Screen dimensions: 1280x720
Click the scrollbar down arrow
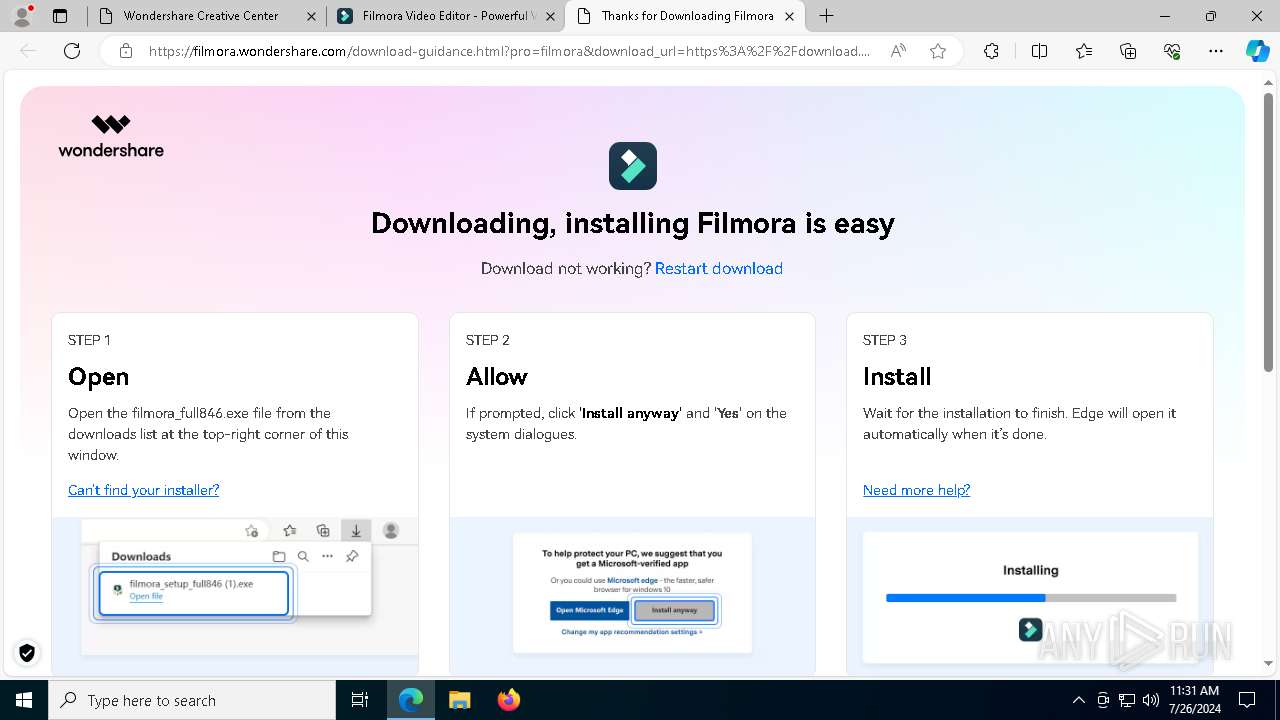tap(1268, 663)
